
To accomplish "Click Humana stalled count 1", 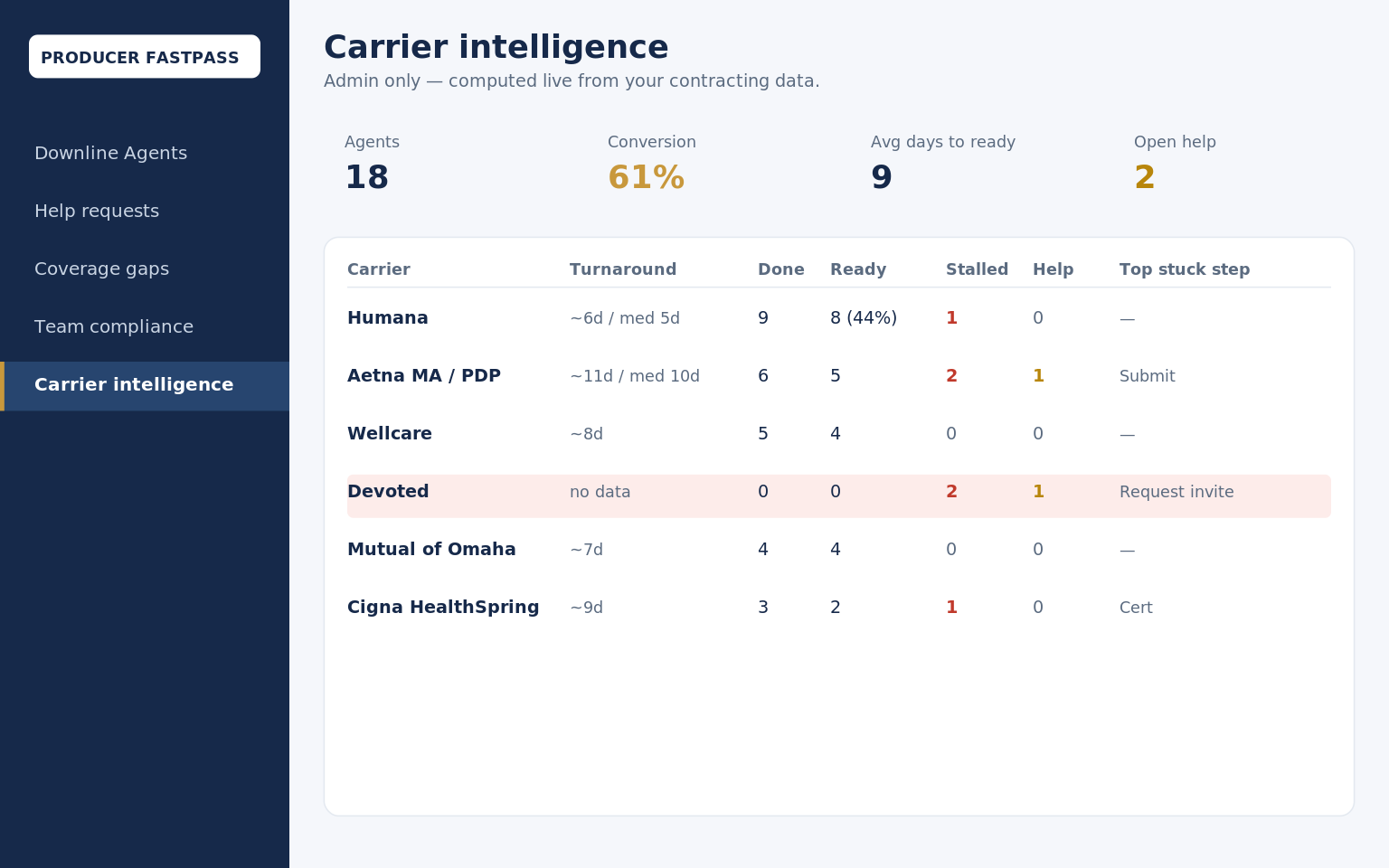I will click(951, 318).
